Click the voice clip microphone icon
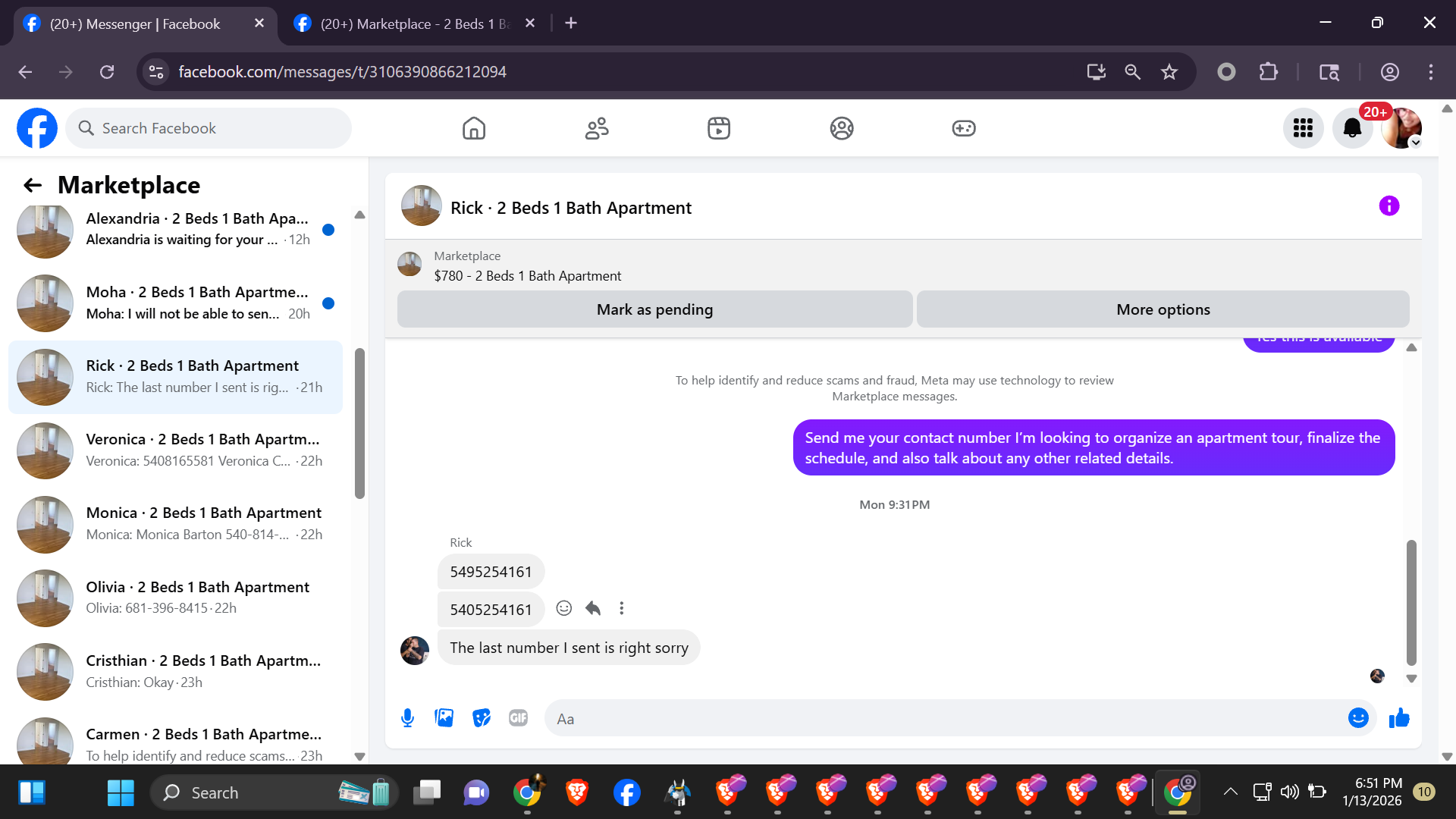1456x819 pixels. (x=407, y=718)
